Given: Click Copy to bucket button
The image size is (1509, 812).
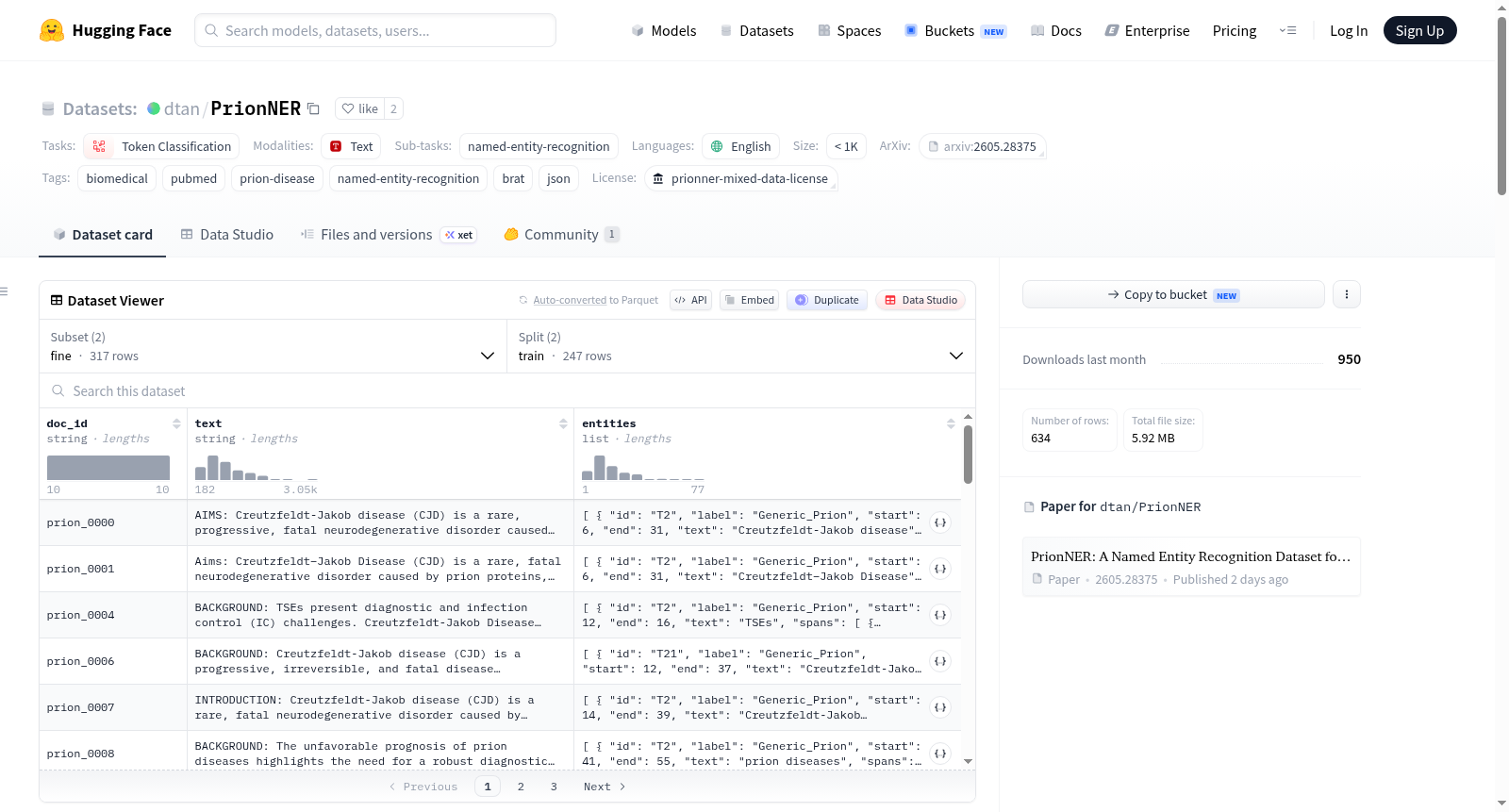Looking at the screenshot, I should (1173, 294).
